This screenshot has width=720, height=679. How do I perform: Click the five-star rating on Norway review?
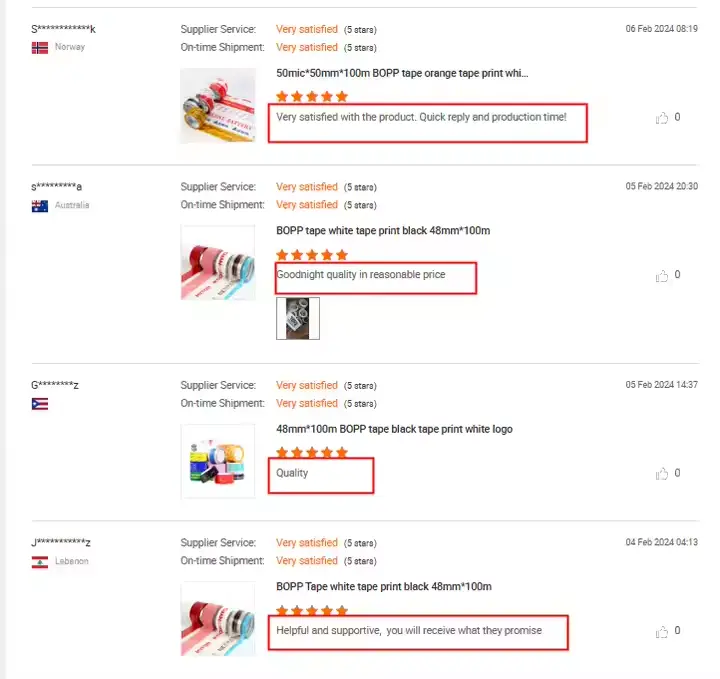tap(312, 96)
